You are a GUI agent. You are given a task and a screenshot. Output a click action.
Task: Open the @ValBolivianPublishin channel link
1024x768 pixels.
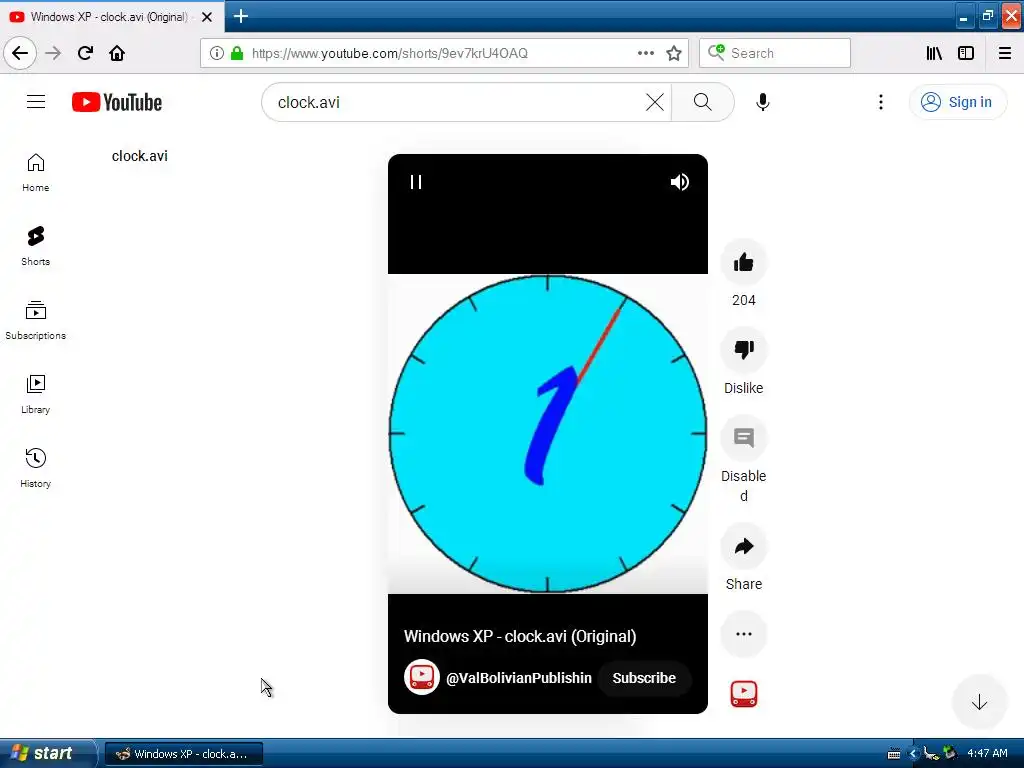point(519,678)
